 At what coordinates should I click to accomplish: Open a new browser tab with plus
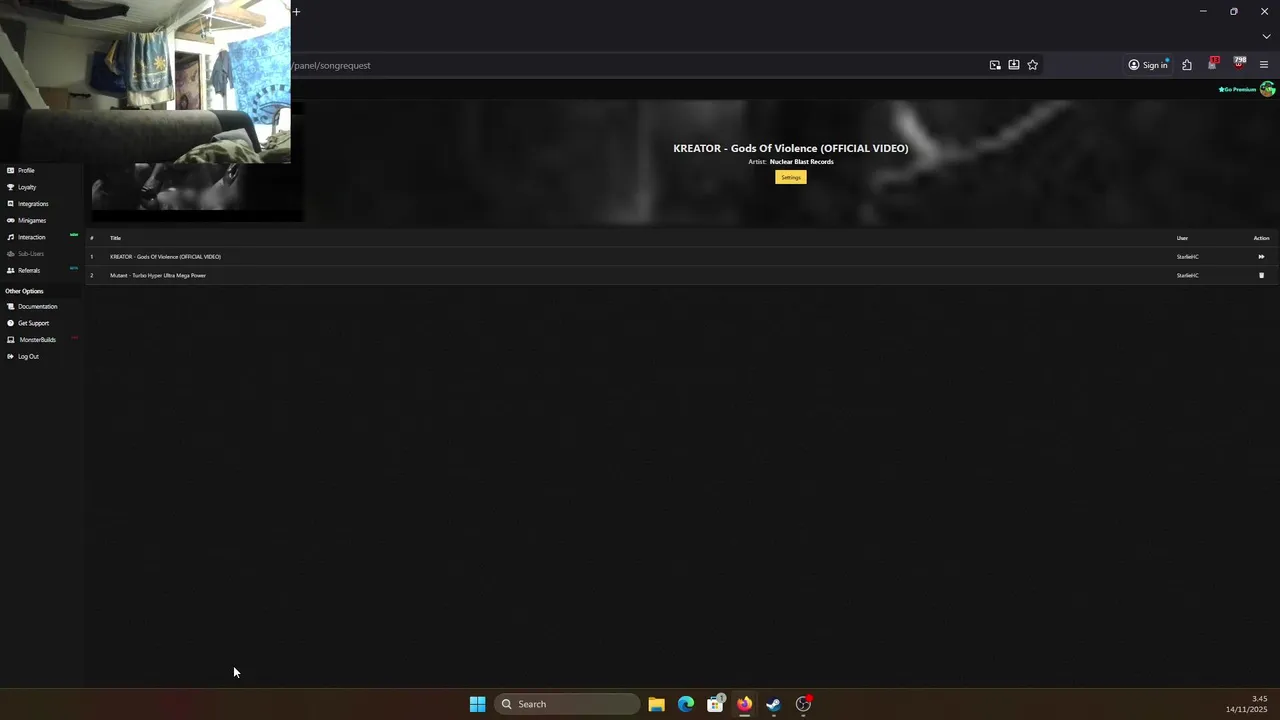pyautogui.click(x=296, y=12)
